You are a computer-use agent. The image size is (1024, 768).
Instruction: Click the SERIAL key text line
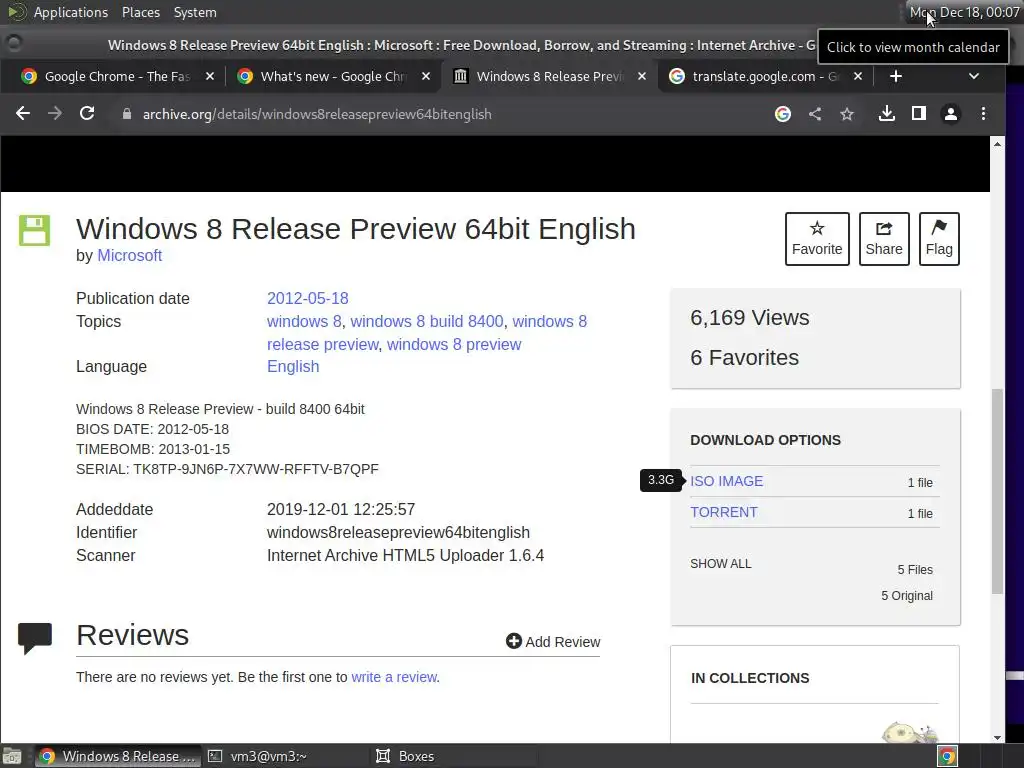coord(227,469)
